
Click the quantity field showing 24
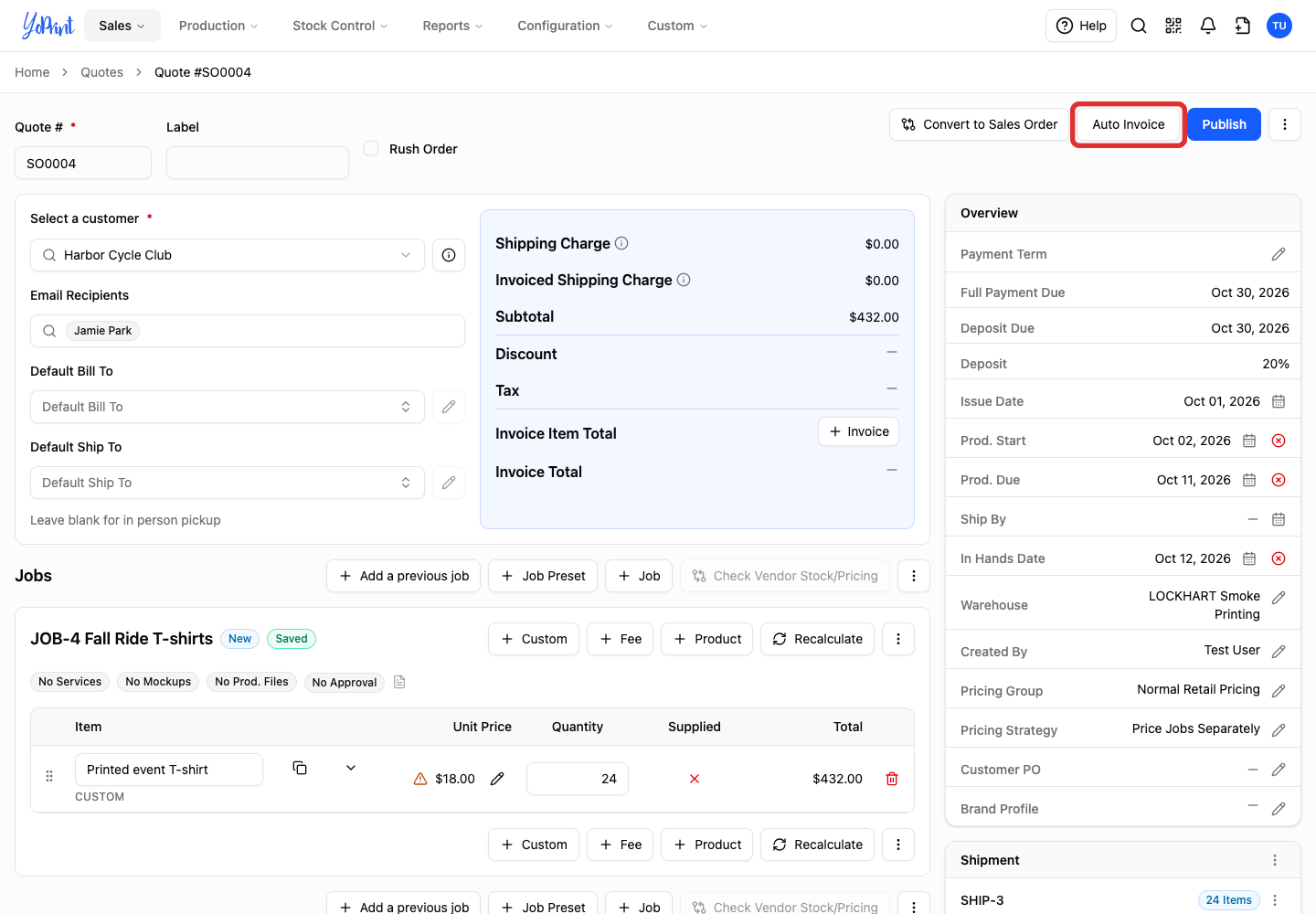(578, 779)
